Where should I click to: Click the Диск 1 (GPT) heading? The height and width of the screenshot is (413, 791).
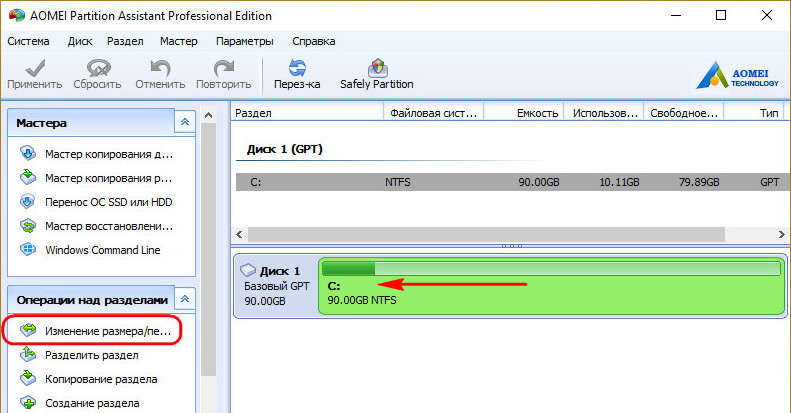pos(285,149)
